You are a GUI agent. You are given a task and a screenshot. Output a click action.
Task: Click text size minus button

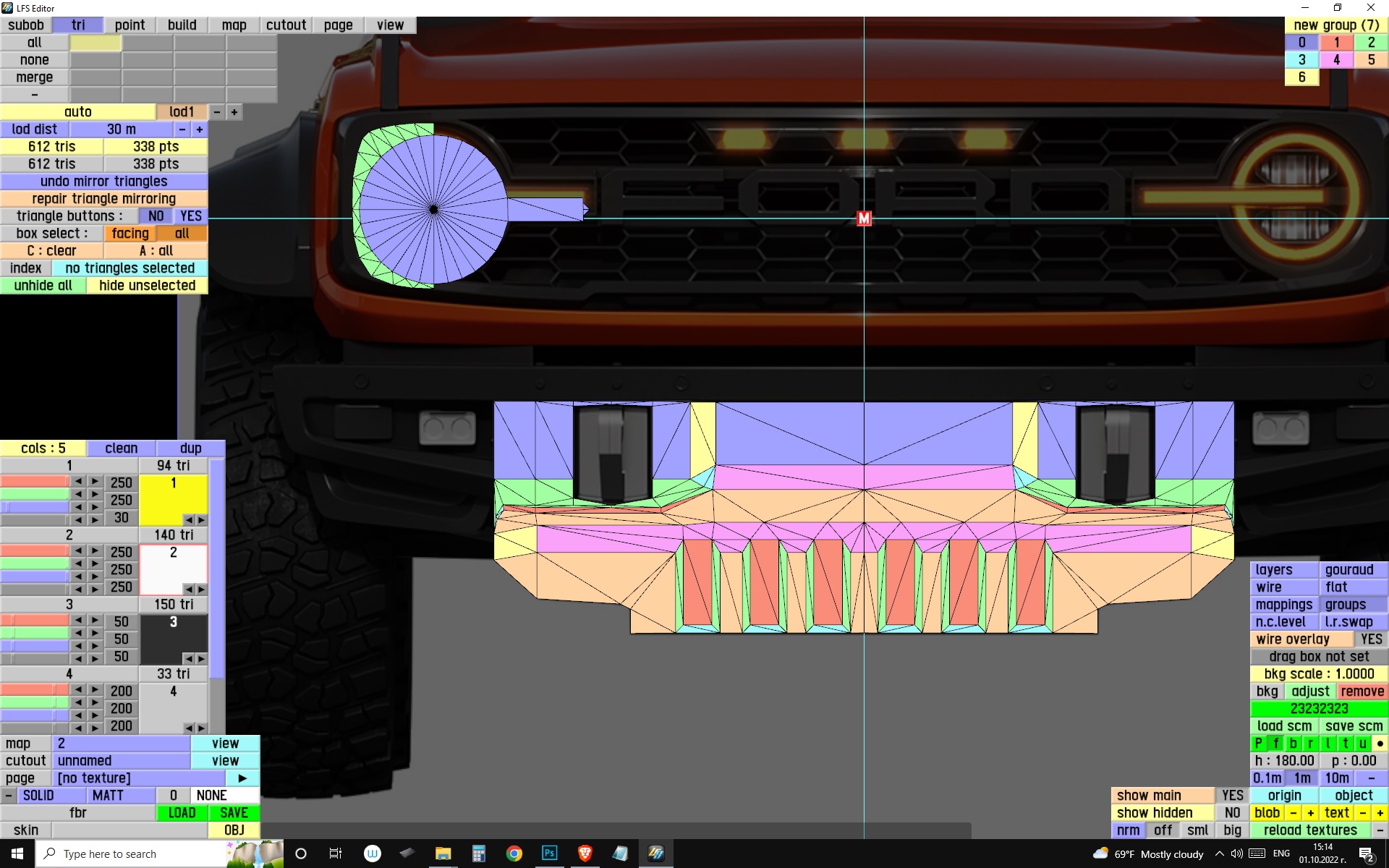(1363, 813)
